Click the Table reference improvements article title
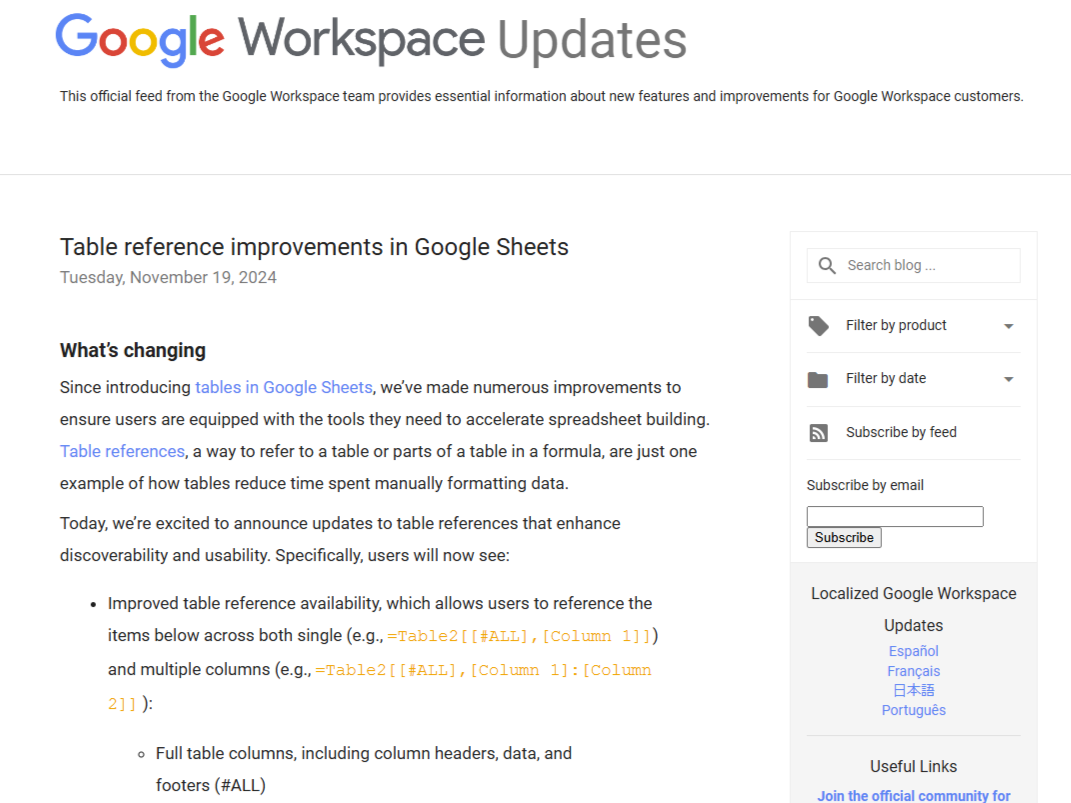The height and width of the screenshot is (803, 1071). point(314,247)
